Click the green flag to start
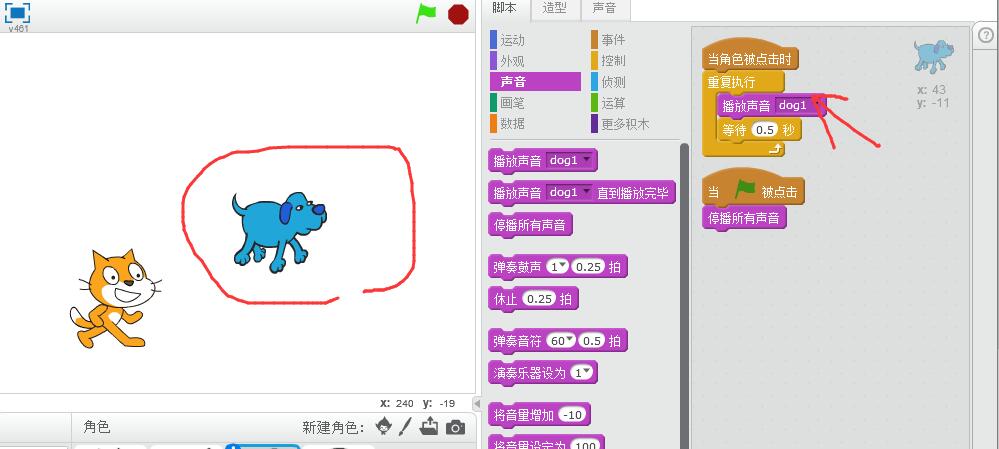 pyautogui.click(x=426, y=13)
